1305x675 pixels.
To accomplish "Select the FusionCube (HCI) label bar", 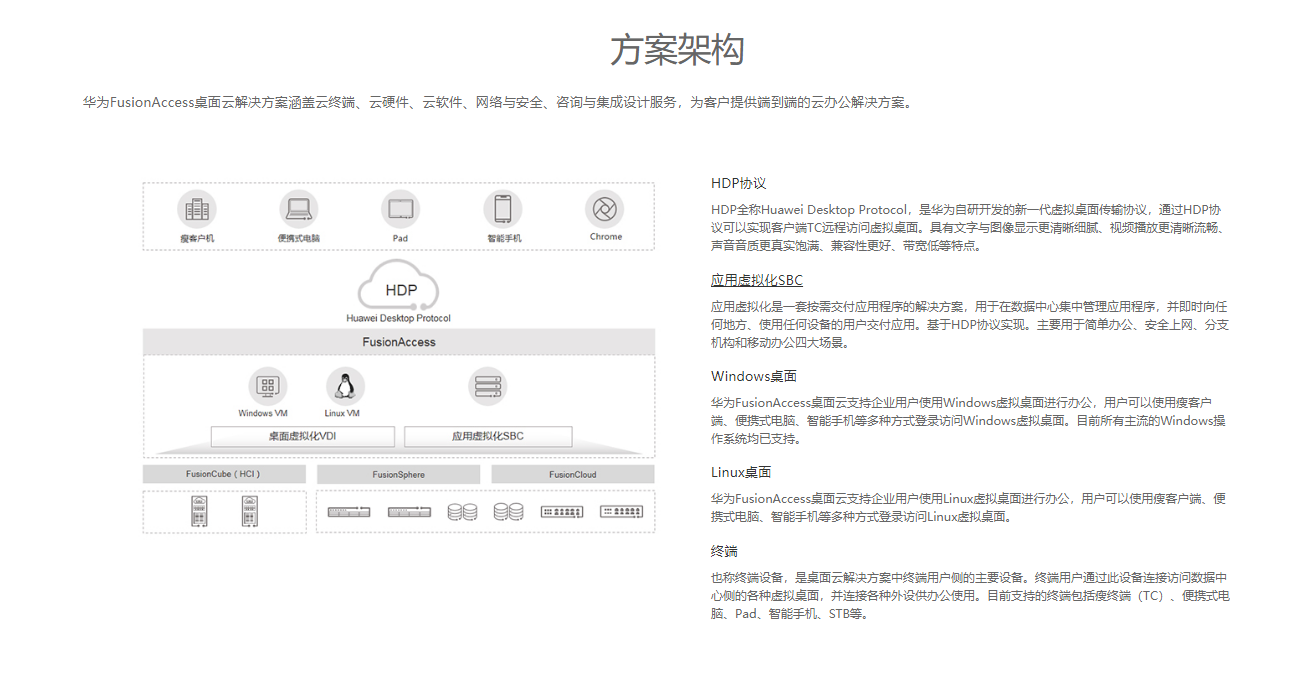I will coord(224,474).
